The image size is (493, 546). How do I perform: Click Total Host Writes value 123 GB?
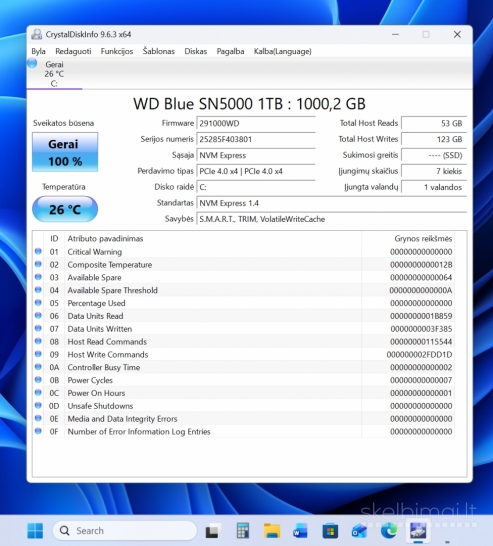click(434, 139)
